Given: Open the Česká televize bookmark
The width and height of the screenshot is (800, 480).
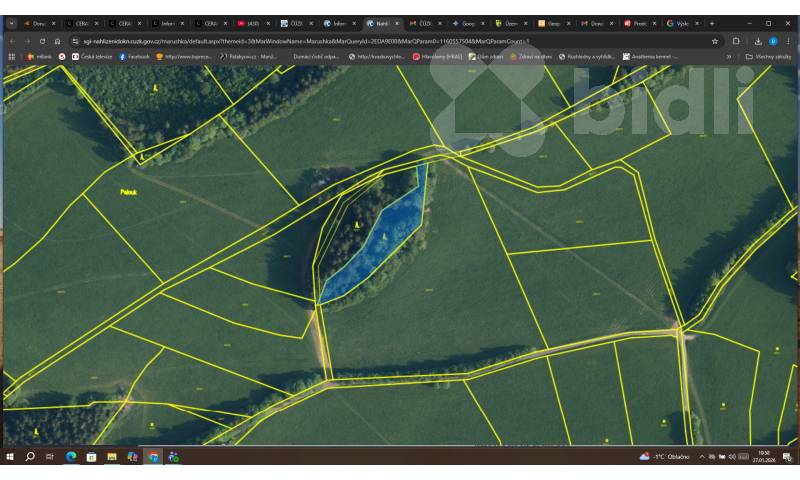Looking at the screenshot, I should click(x=92, y=57).
